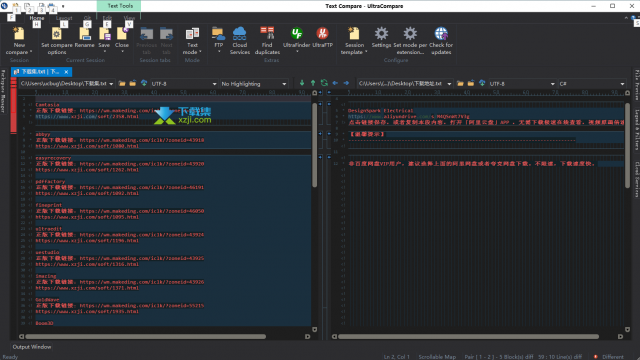
Task: Open Set mode per extension
Action: pyautogui.click(x=410, y=40)
